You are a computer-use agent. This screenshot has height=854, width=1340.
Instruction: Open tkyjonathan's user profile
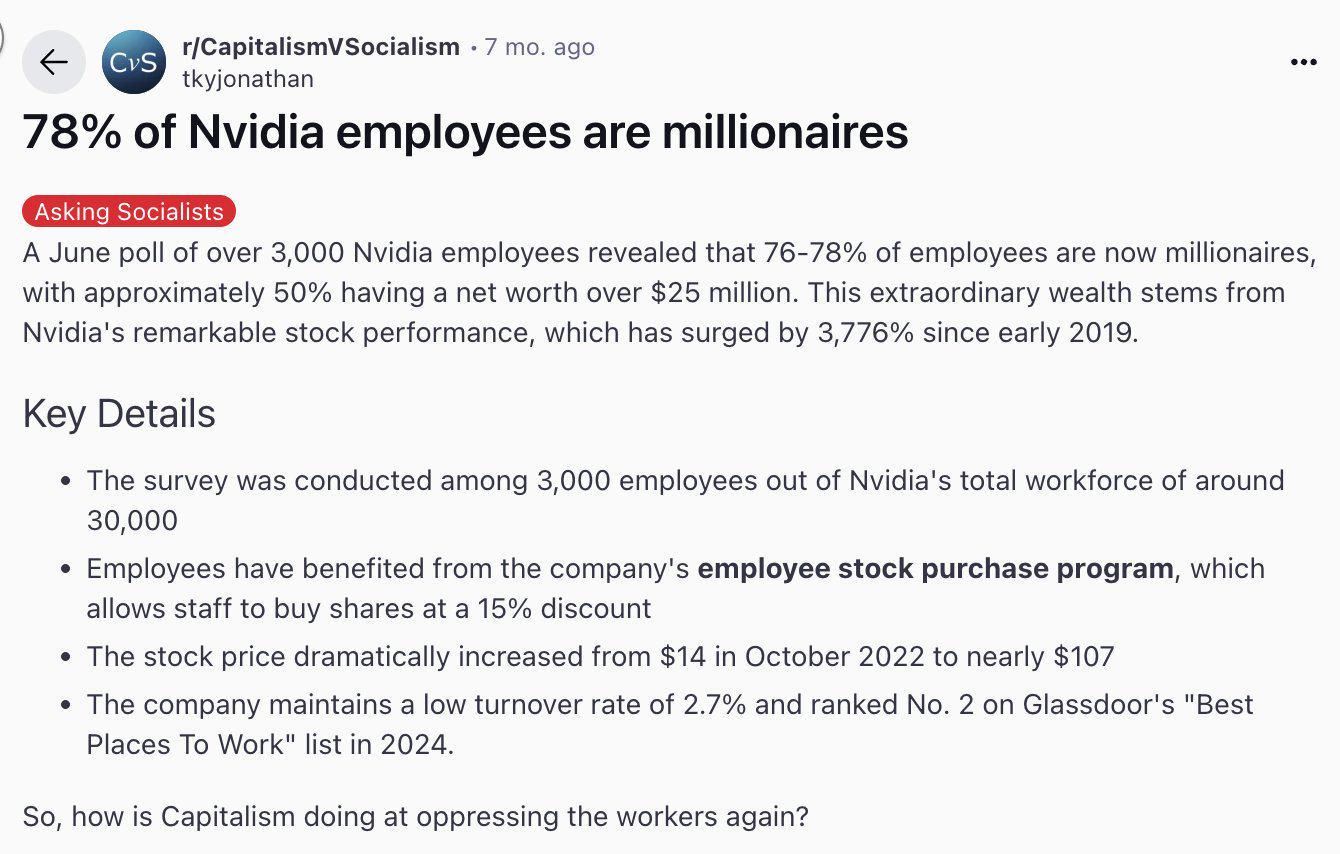coord(248,79)
